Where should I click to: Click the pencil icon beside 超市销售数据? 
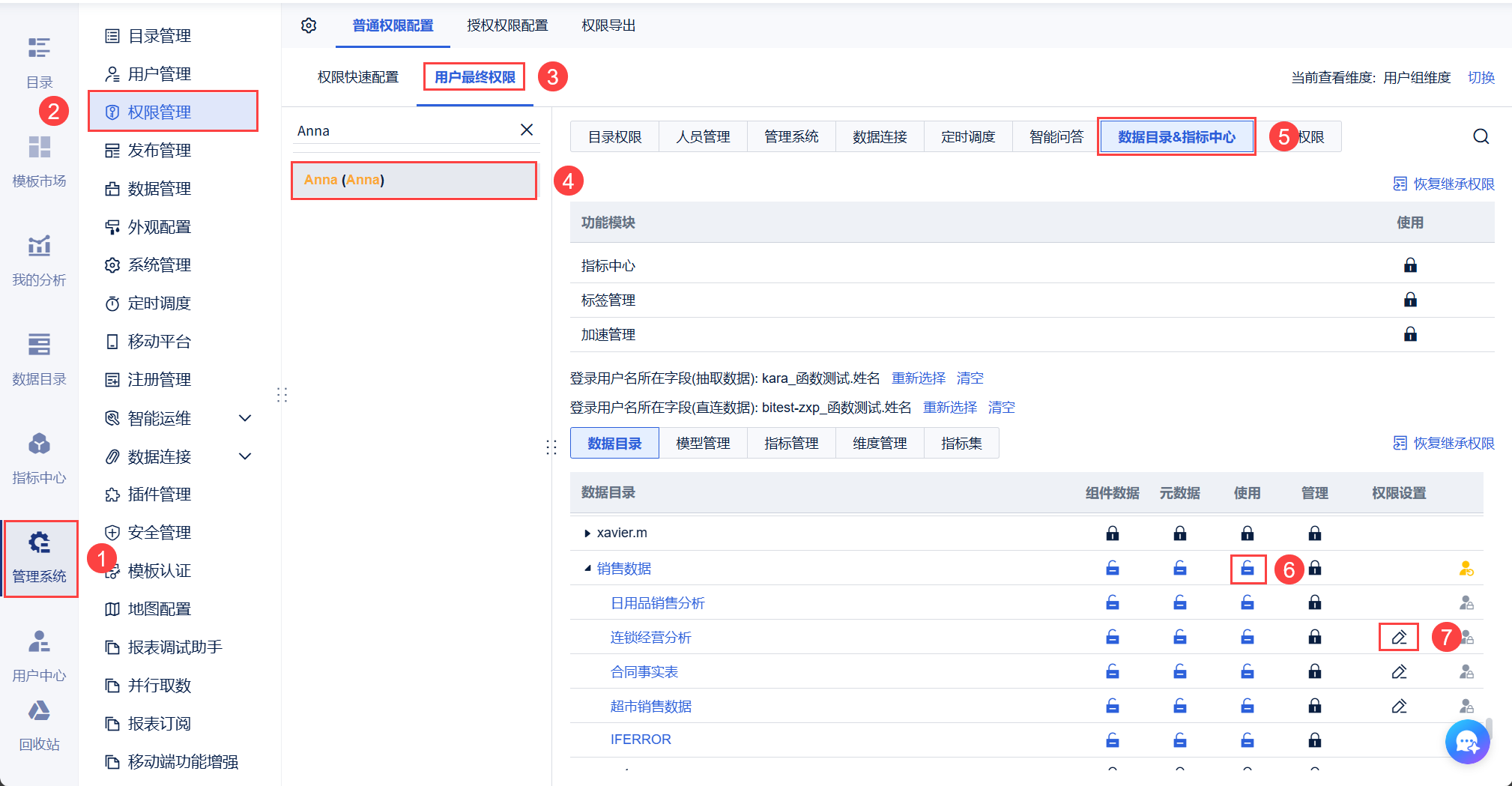[1398, 706]
